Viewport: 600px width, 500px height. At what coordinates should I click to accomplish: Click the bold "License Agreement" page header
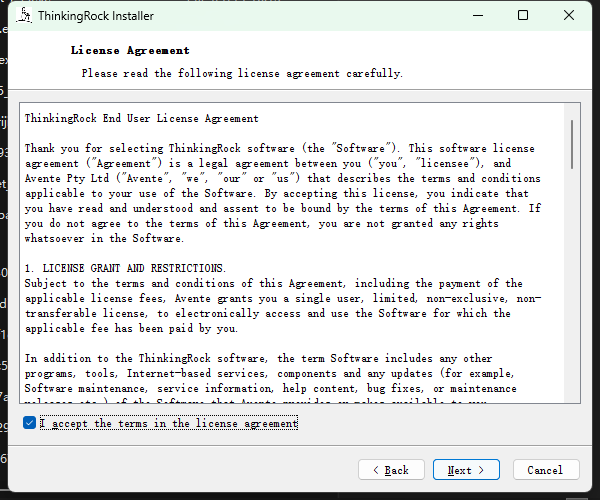(130, 50)
